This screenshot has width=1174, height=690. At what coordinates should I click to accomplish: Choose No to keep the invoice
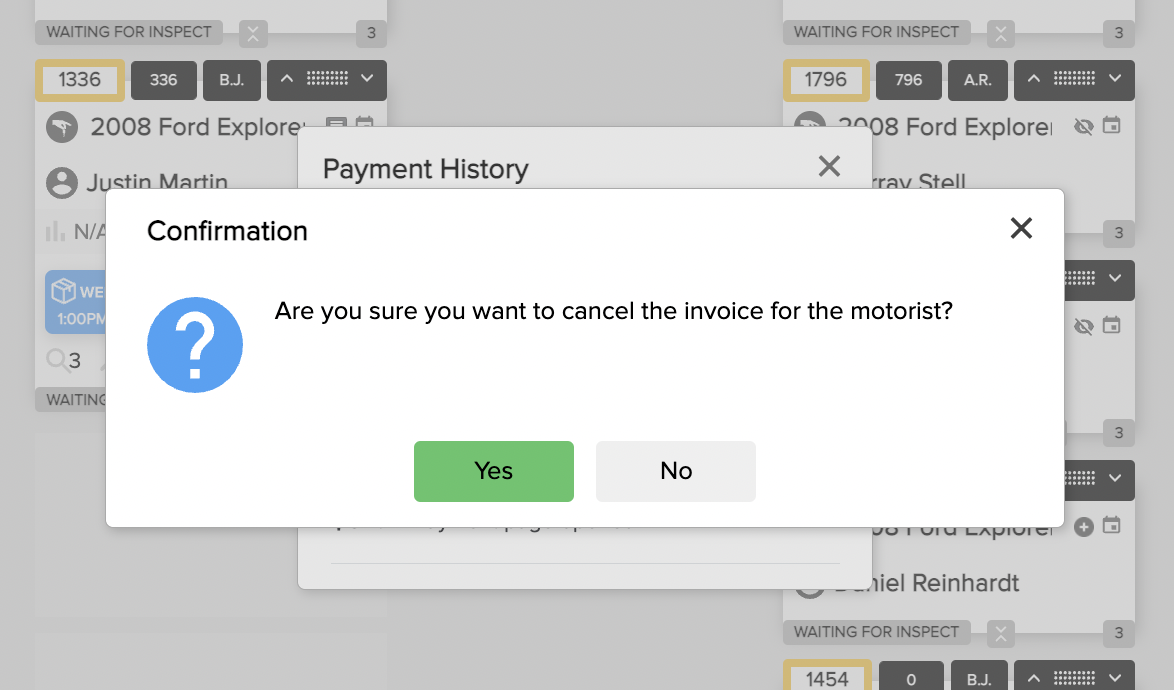(x=675, y=471)
